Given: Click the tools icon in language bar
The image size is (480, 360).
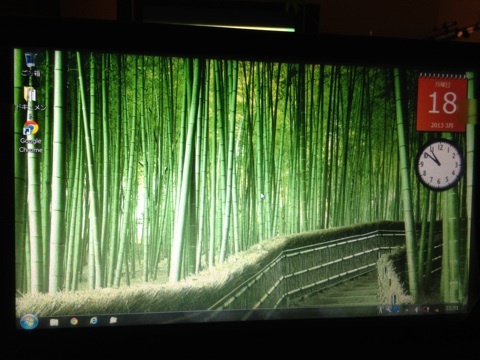Looking at the screenshot, I should (x=388, y=309).
